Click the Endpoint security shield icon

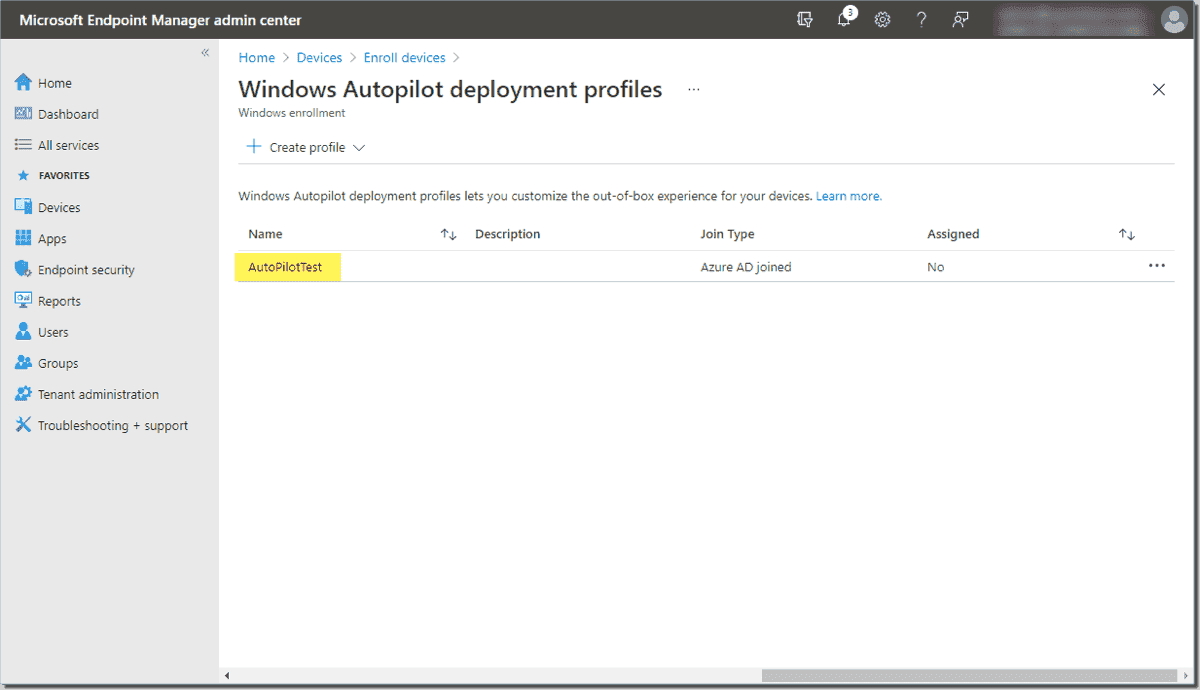click(x=24, y=270)
